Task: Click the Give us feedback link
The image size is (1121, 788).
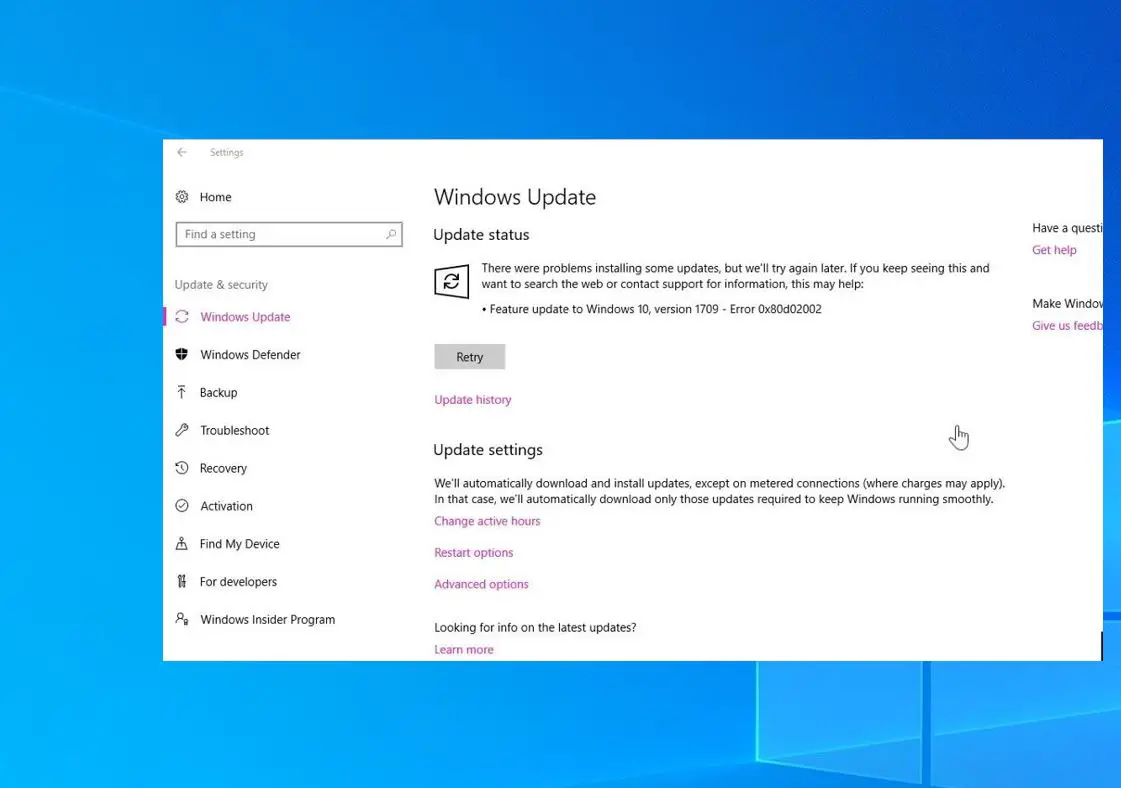Action: (1067, 325)
